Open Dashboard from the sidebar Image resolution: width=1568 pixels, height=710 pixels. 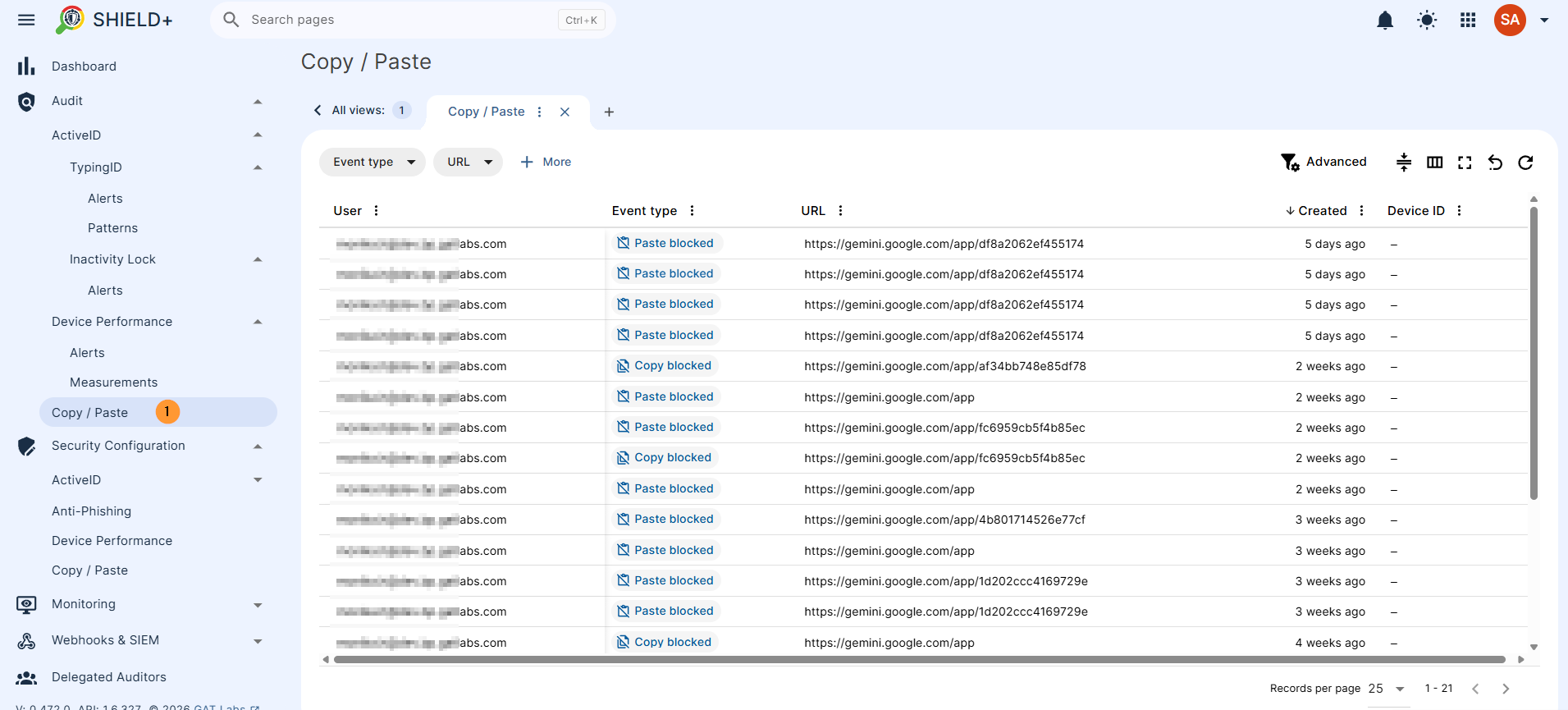(x=84, y=66)
